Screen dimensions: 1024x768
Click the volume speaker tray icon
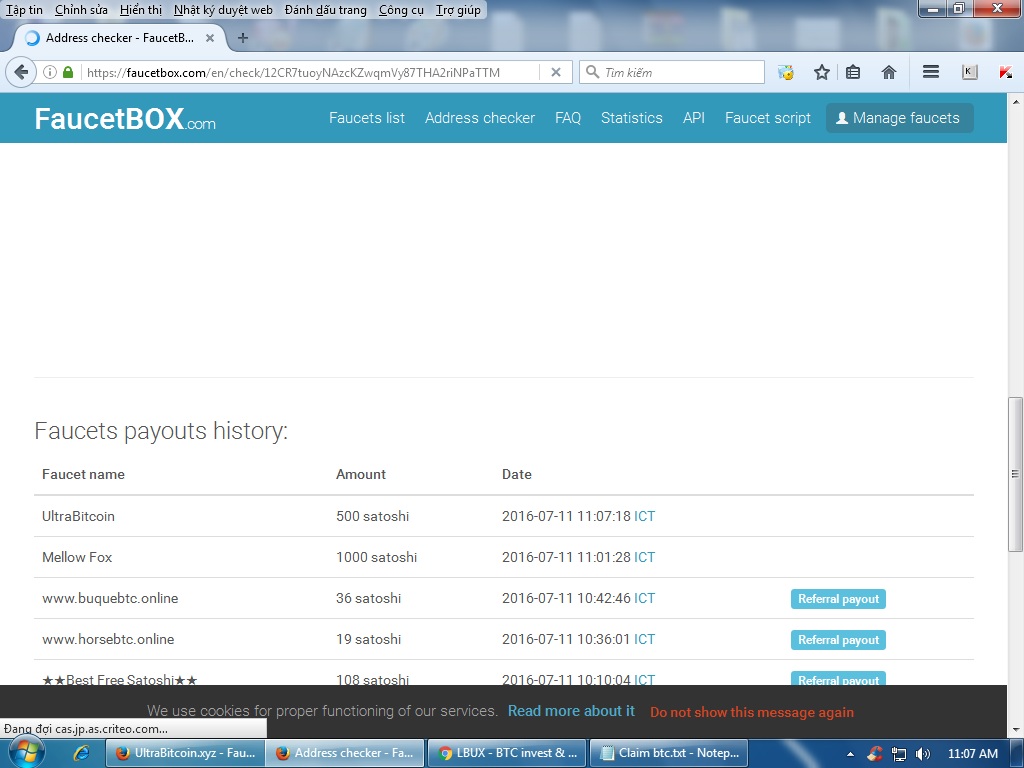(x=923, y=754)
